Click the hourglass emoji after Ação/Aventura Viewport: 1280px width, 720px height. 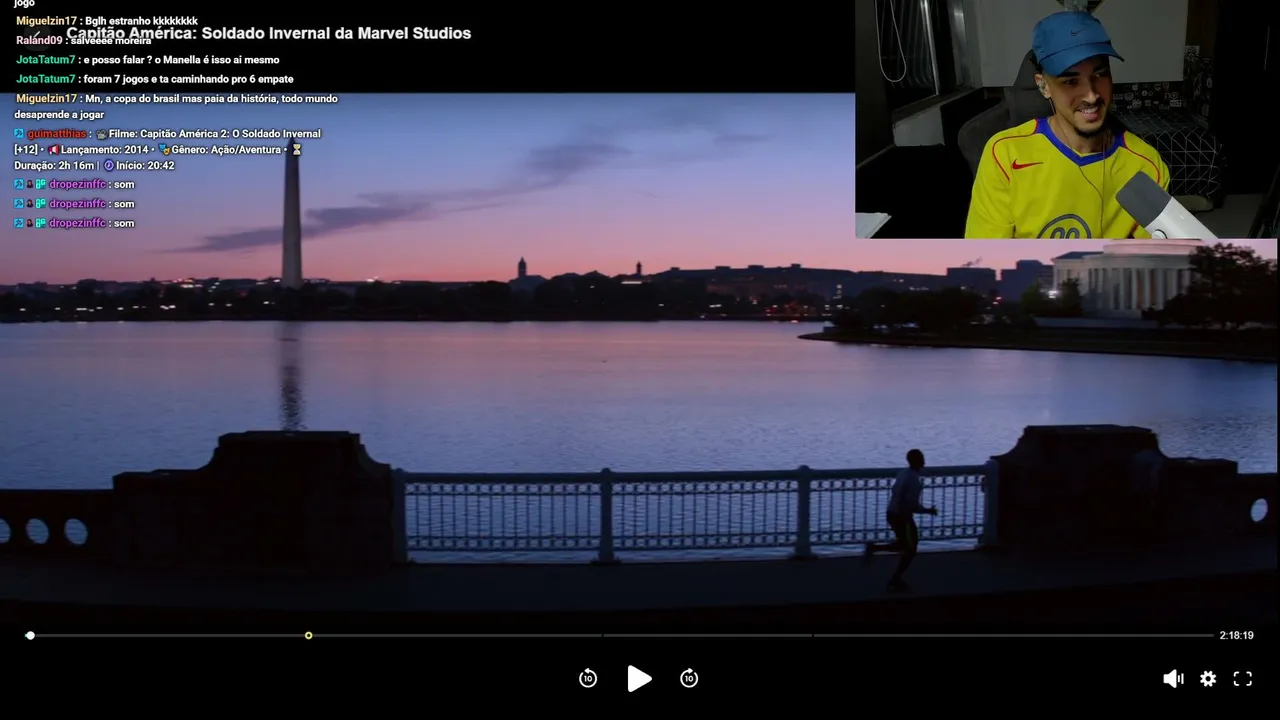coord(296,150)
